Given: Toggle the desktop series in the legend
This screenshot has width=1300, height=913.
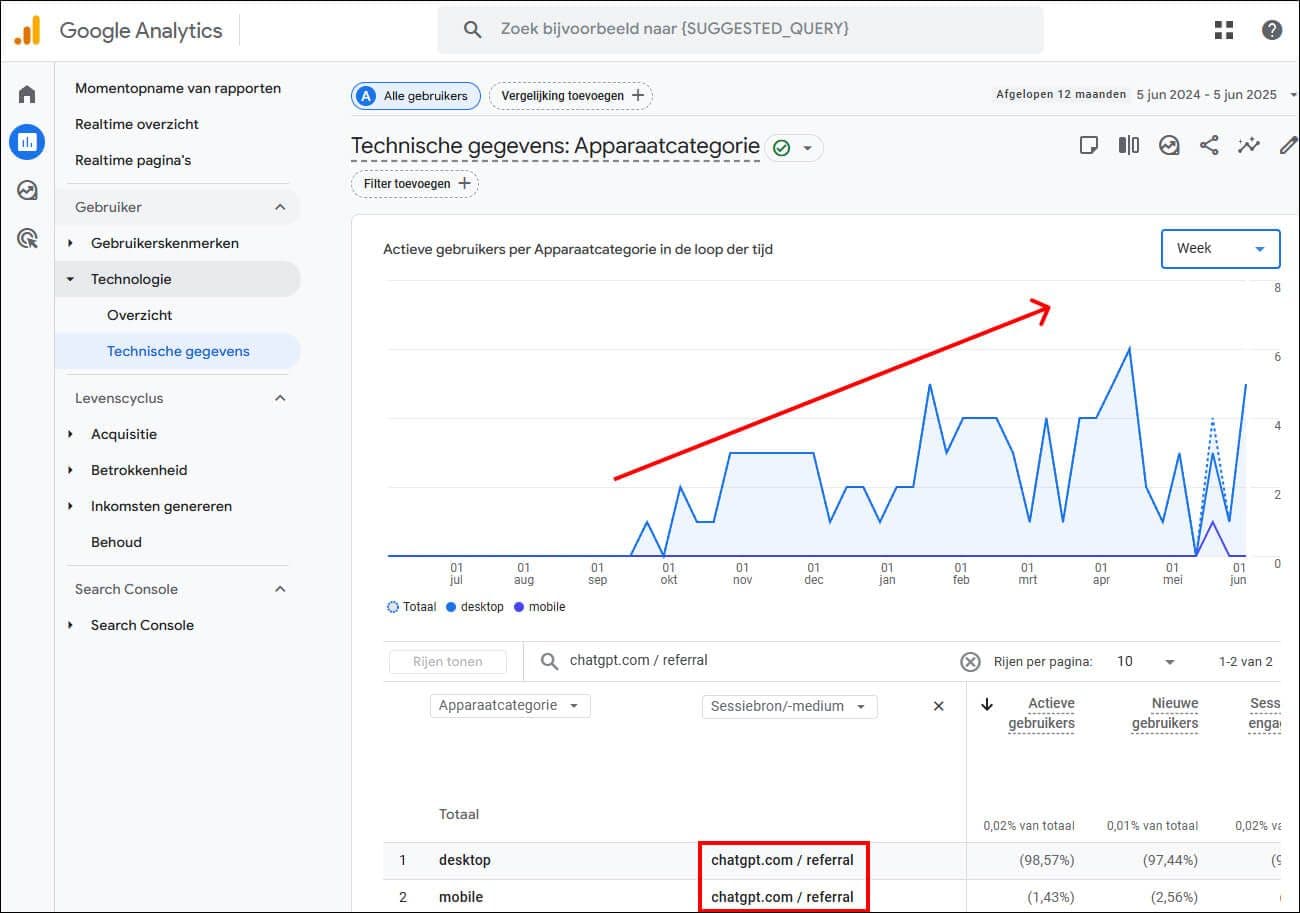Looking at the screenshot, I should [475, 606].
